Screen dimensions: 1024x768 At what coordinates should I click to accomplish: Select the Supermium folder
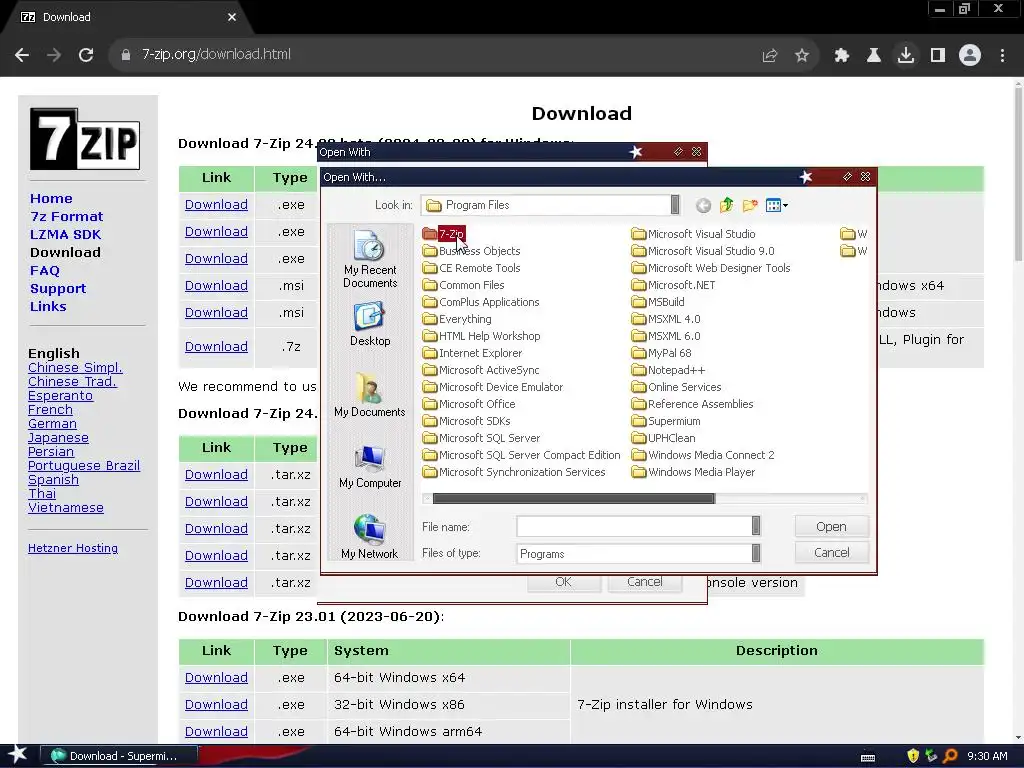(666, 421)
